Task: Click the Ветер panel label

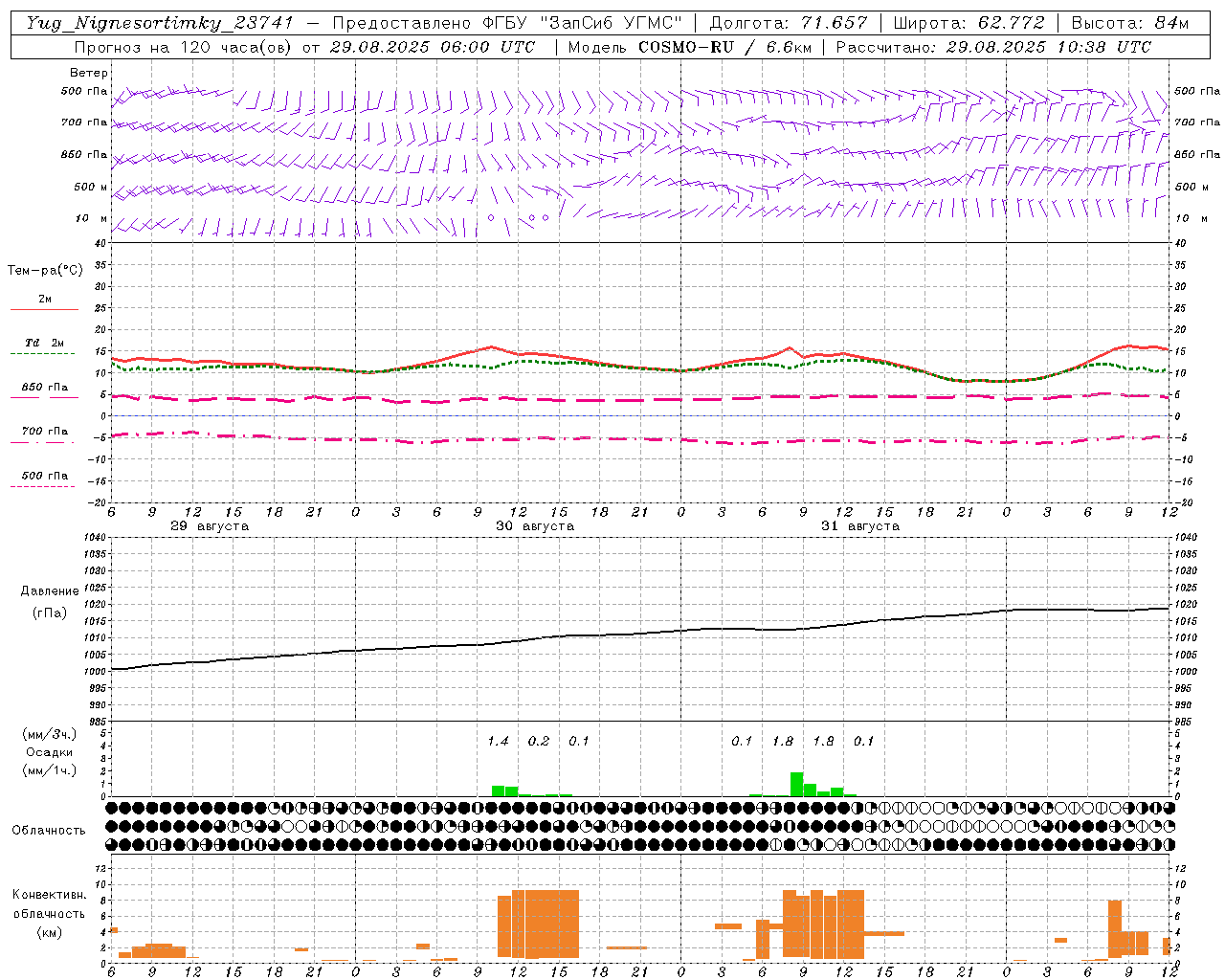Action: click(89, 73)
